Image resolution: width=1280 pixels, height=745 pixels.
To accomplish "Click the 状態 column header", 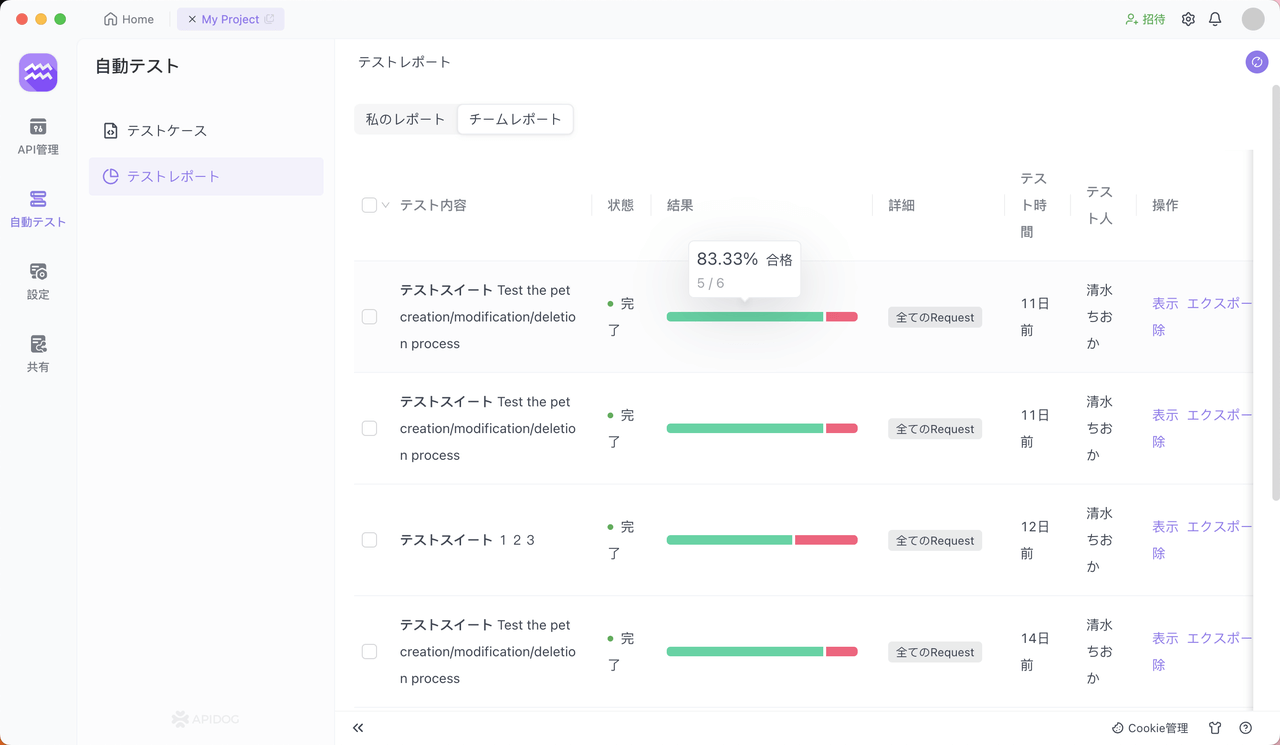I will (x=621, y=205).
